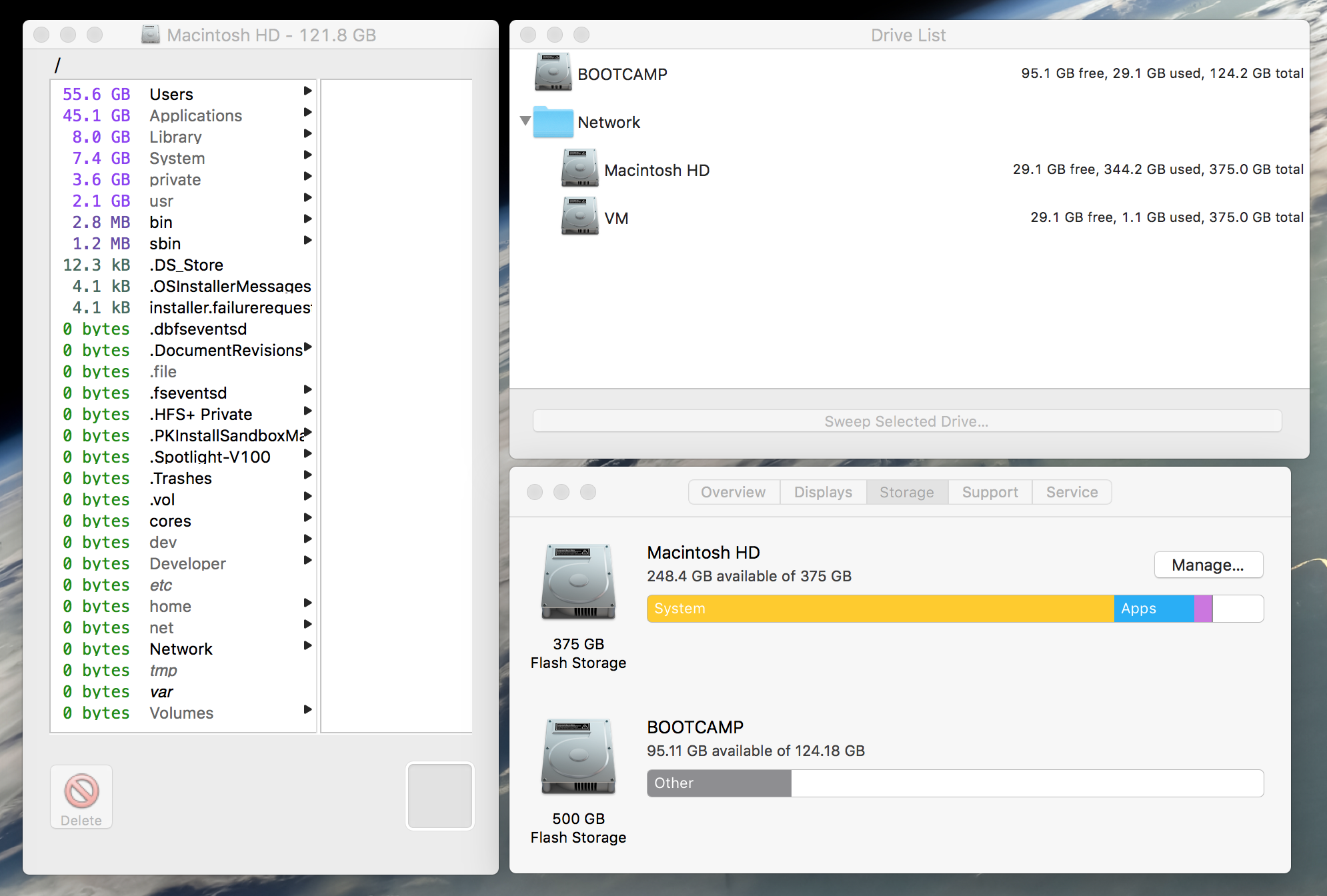Expand the Library folder arrow

coord(307,133)
